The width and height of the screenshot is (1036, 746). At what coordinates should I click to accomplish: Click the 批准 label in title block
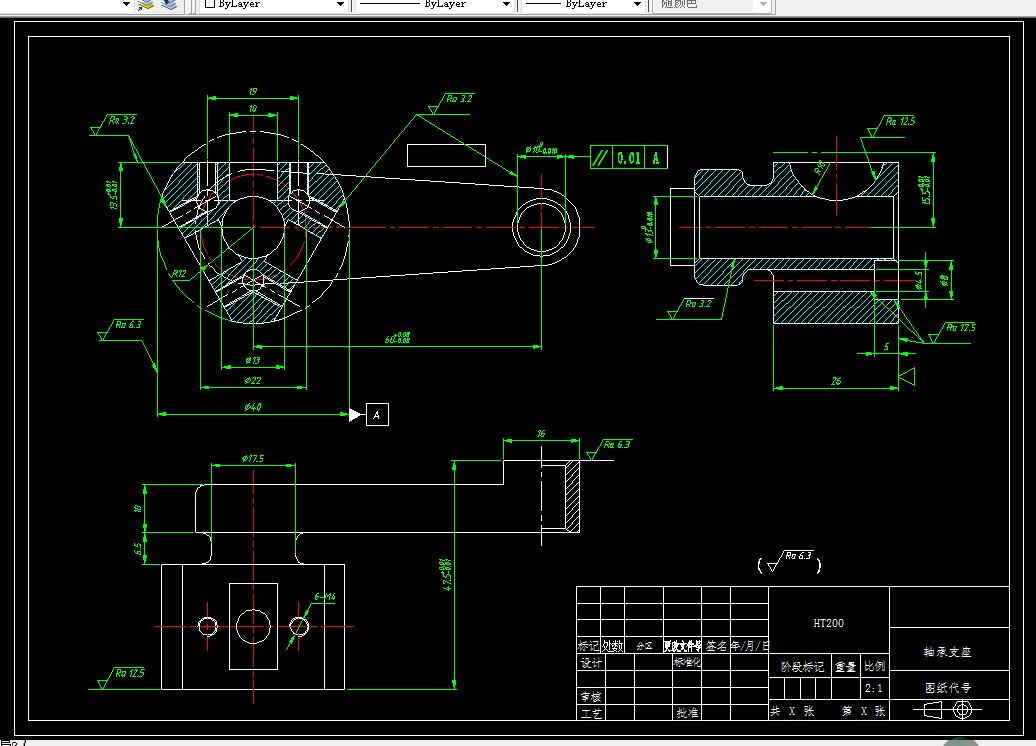687,712
